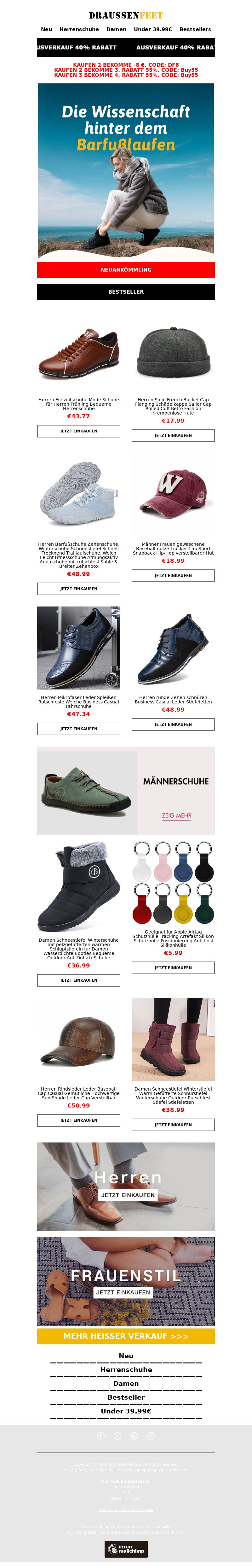Click the black BESTSELLER button
The width and height of the screenshot is (252, 1568).
126,291
